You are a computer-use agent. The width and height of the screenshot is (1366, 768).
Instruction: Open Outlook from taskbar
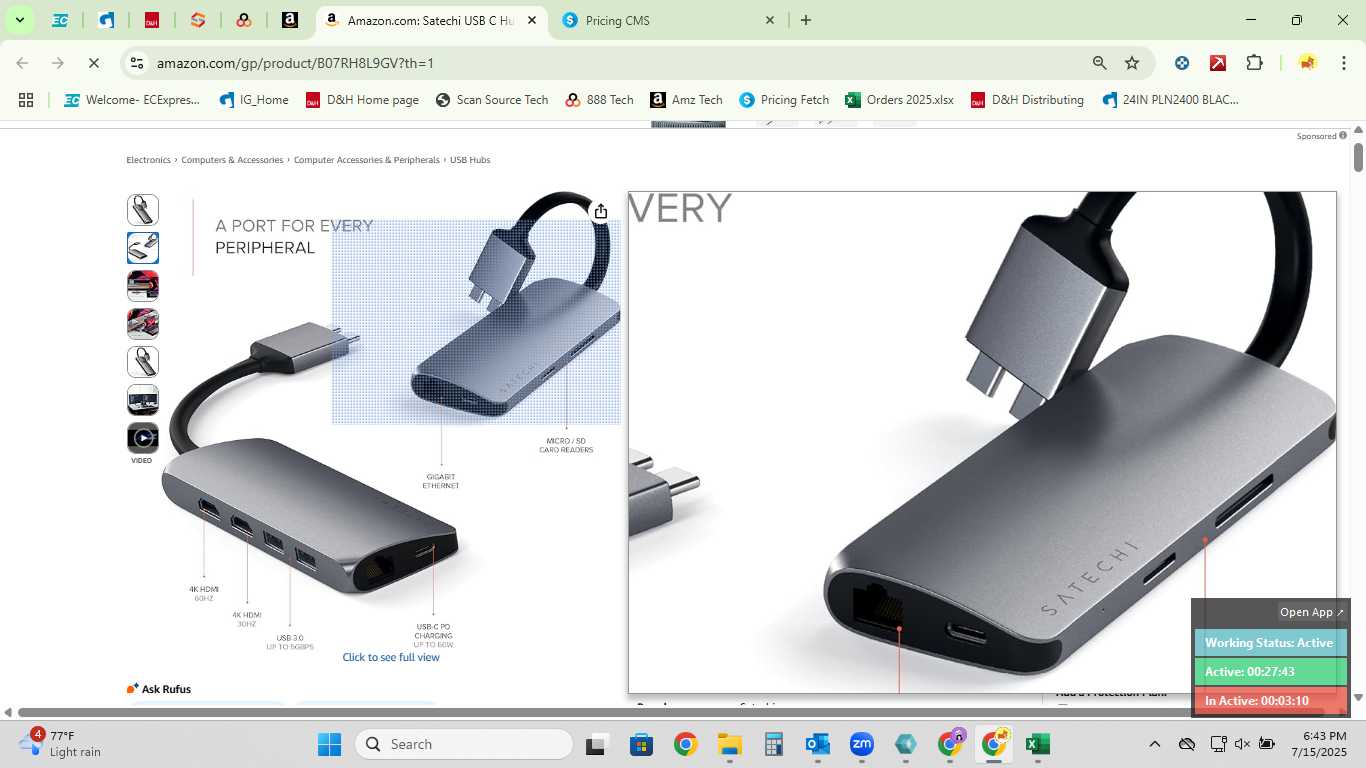coord(818,744)
